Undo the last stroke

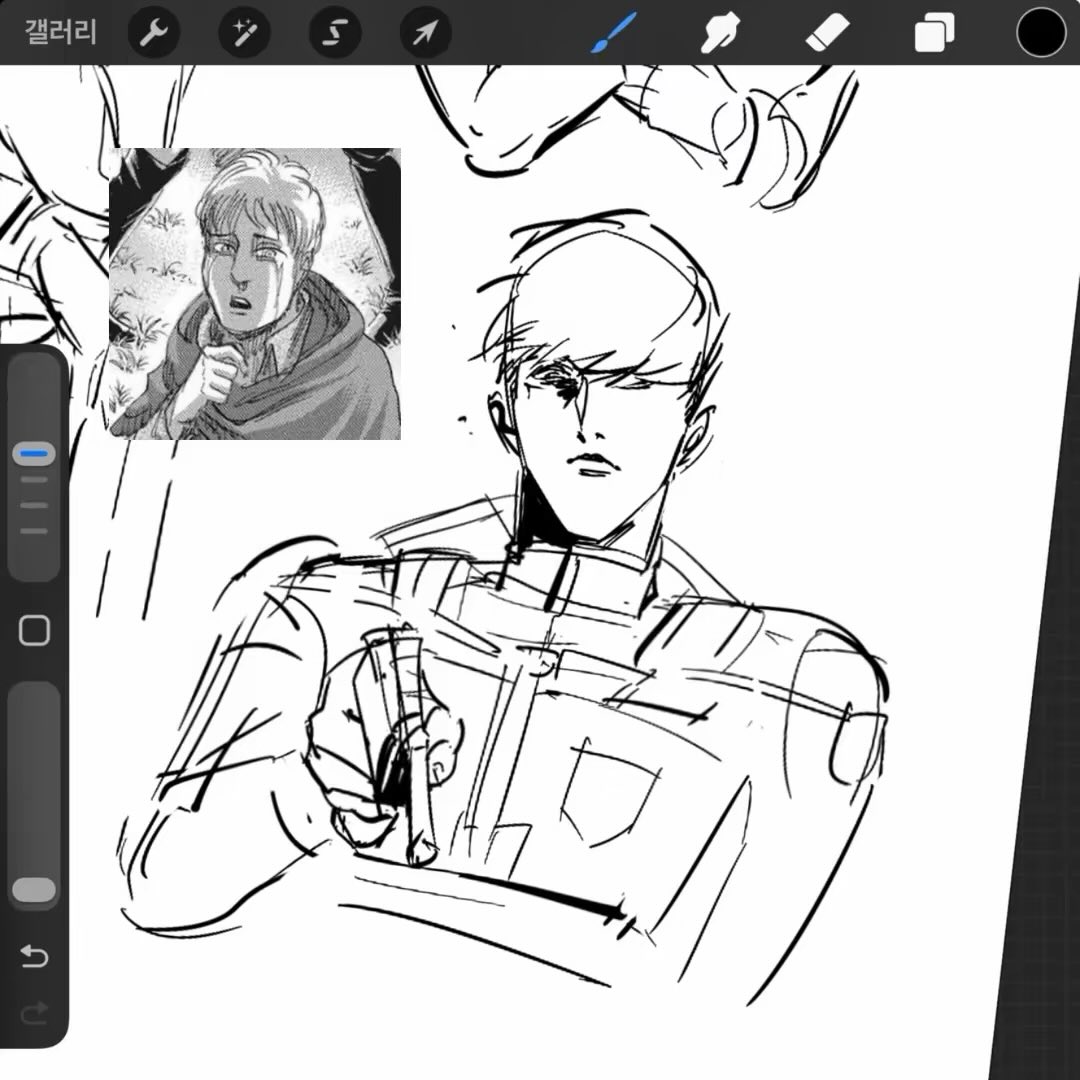34,955
